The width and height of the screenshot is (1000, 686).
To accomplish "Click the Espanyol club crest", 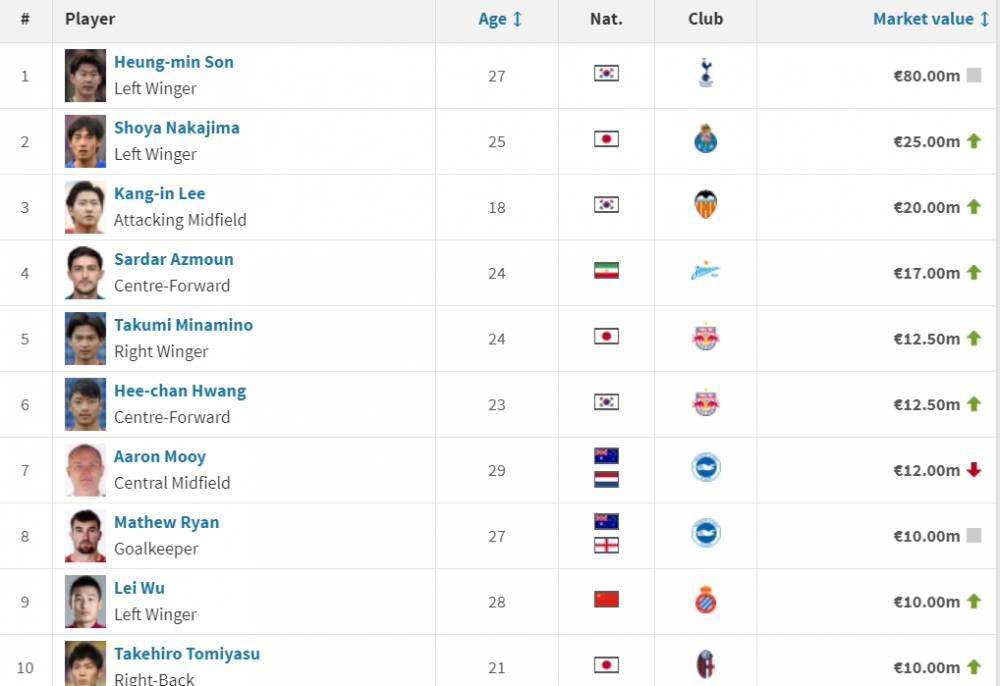I will tap(705, 599).
